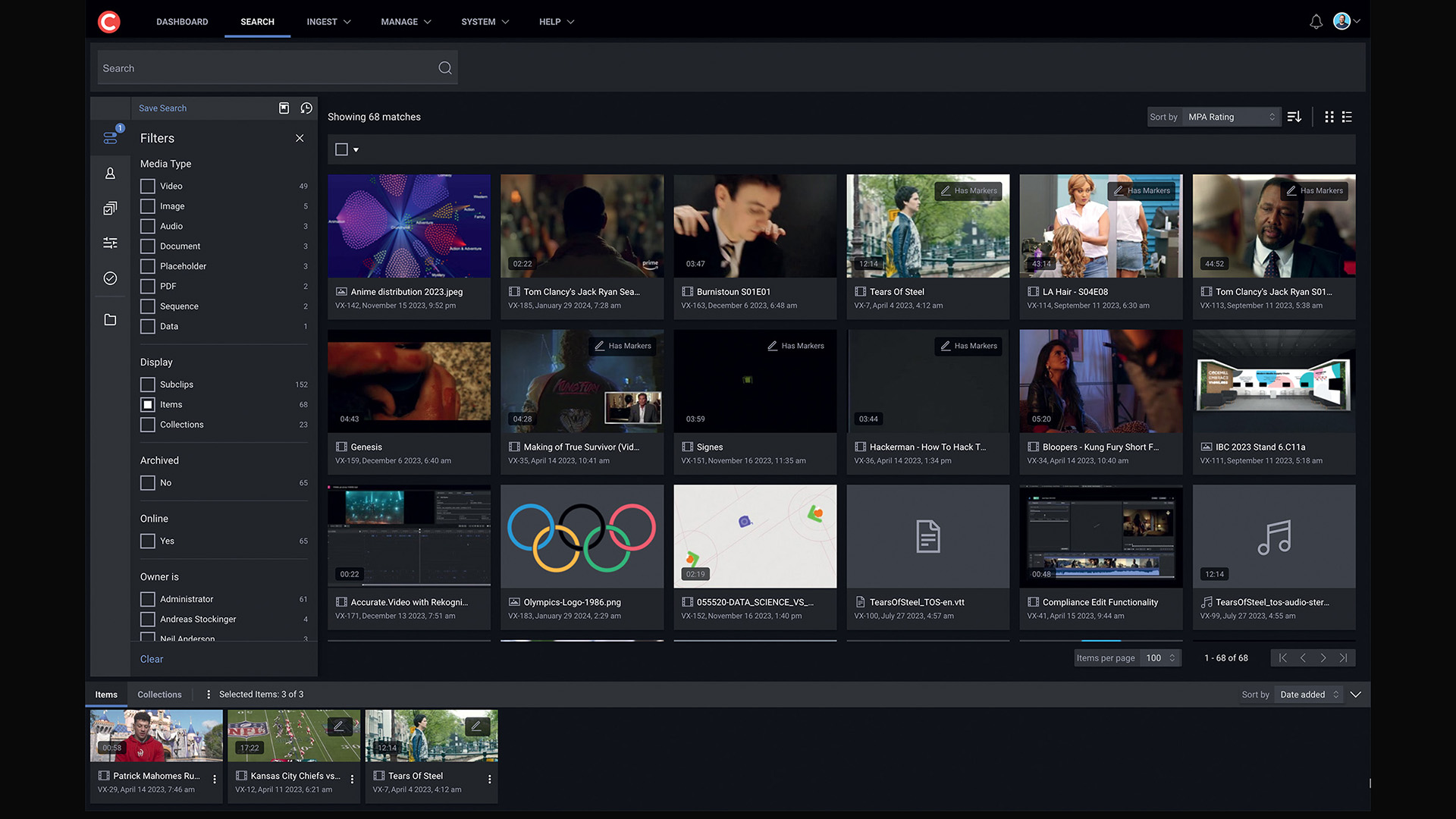
Task: Click the save search disk icon
Action: coord(284,108)
